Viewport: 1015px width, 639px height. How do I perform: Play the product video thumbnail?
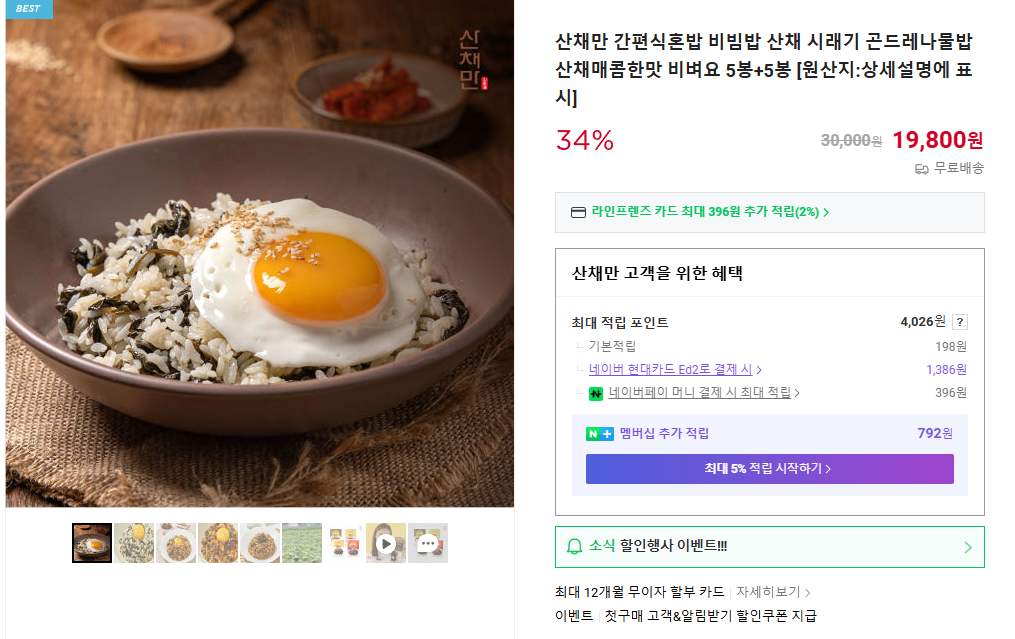coord(386,543)
